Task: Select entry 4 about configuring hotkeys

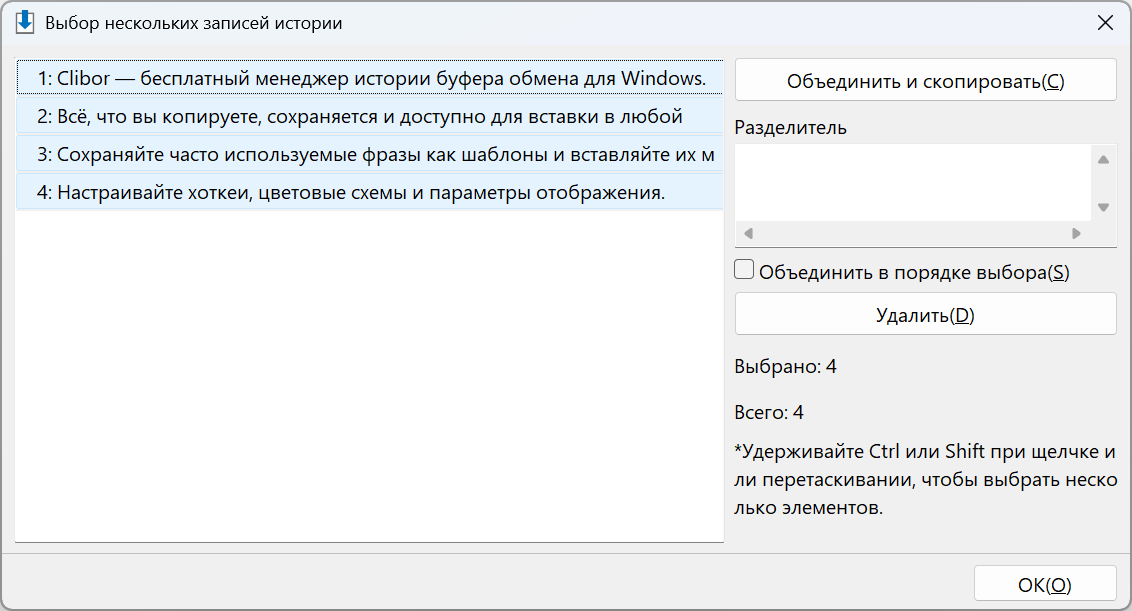Action: pyautogui.click(x=370, y=193)
